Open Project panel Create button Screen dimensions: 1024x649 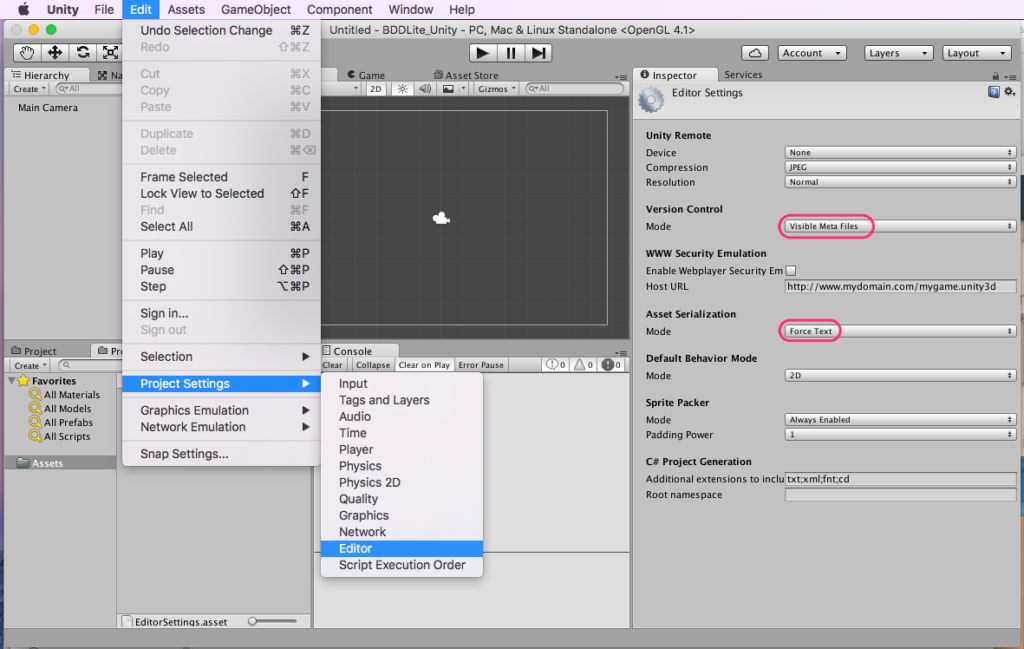coord(30,366)
